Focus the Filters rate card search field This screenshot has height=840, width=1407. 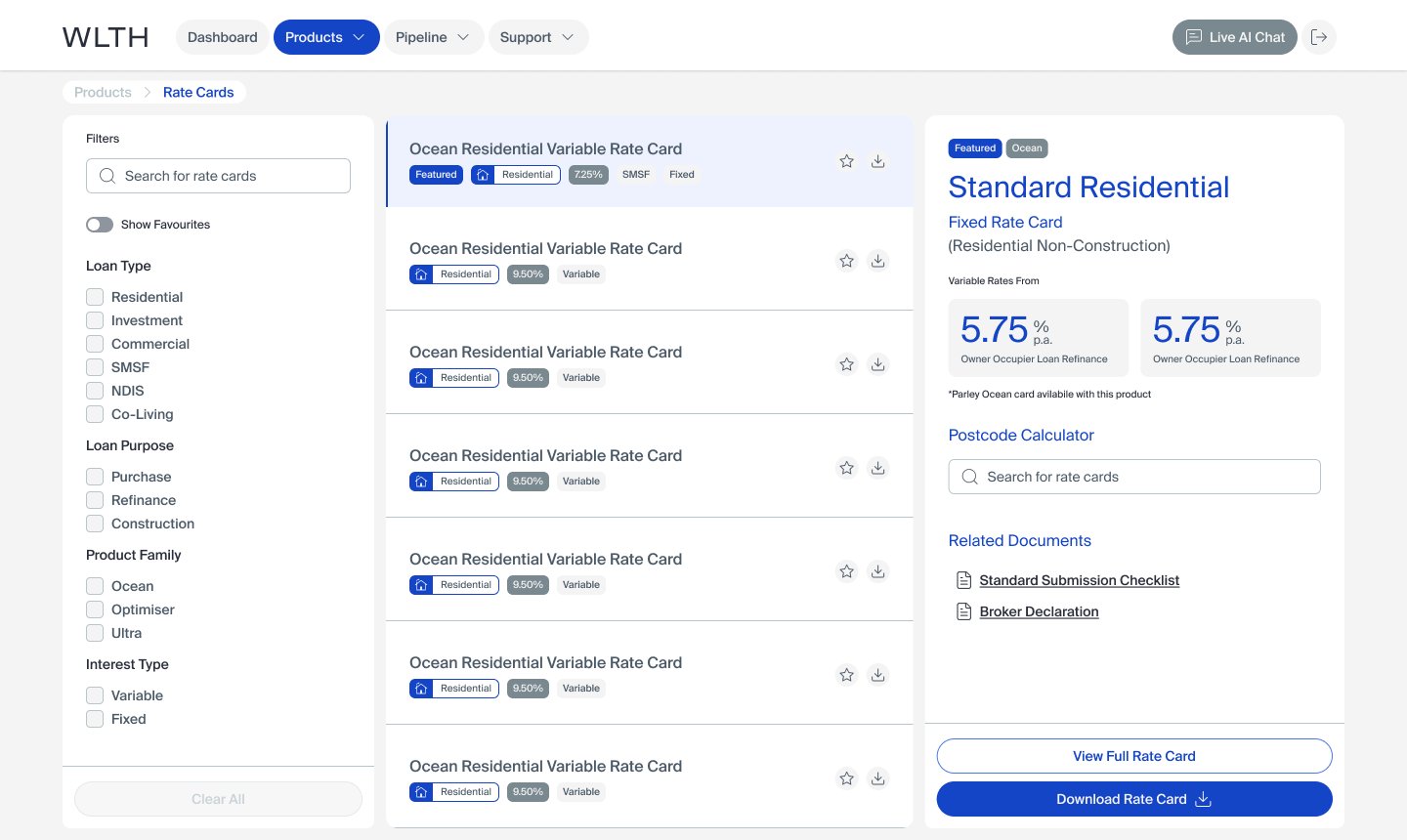218,176
